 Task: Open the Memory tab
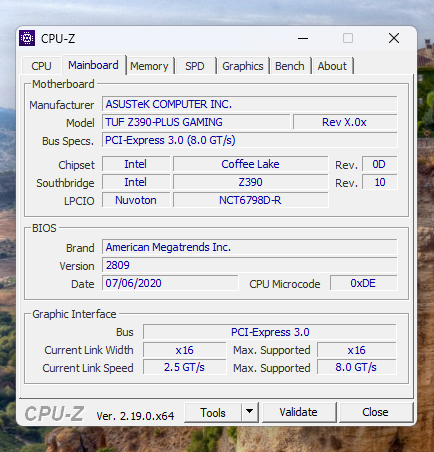coord(149,66)
